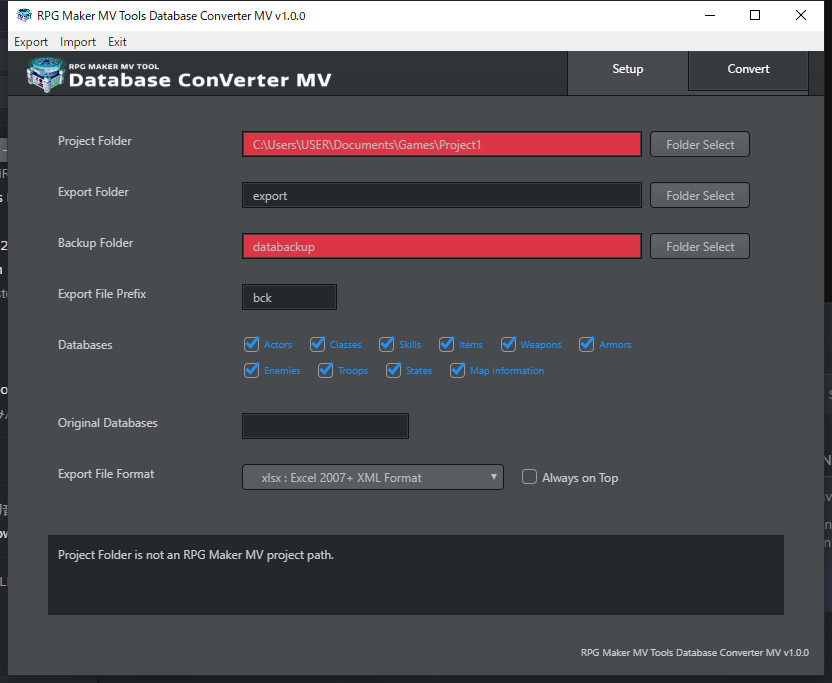Click the Original Databases input field
The width and height of the screenshot is (832, 683).
tap(325, 425)
